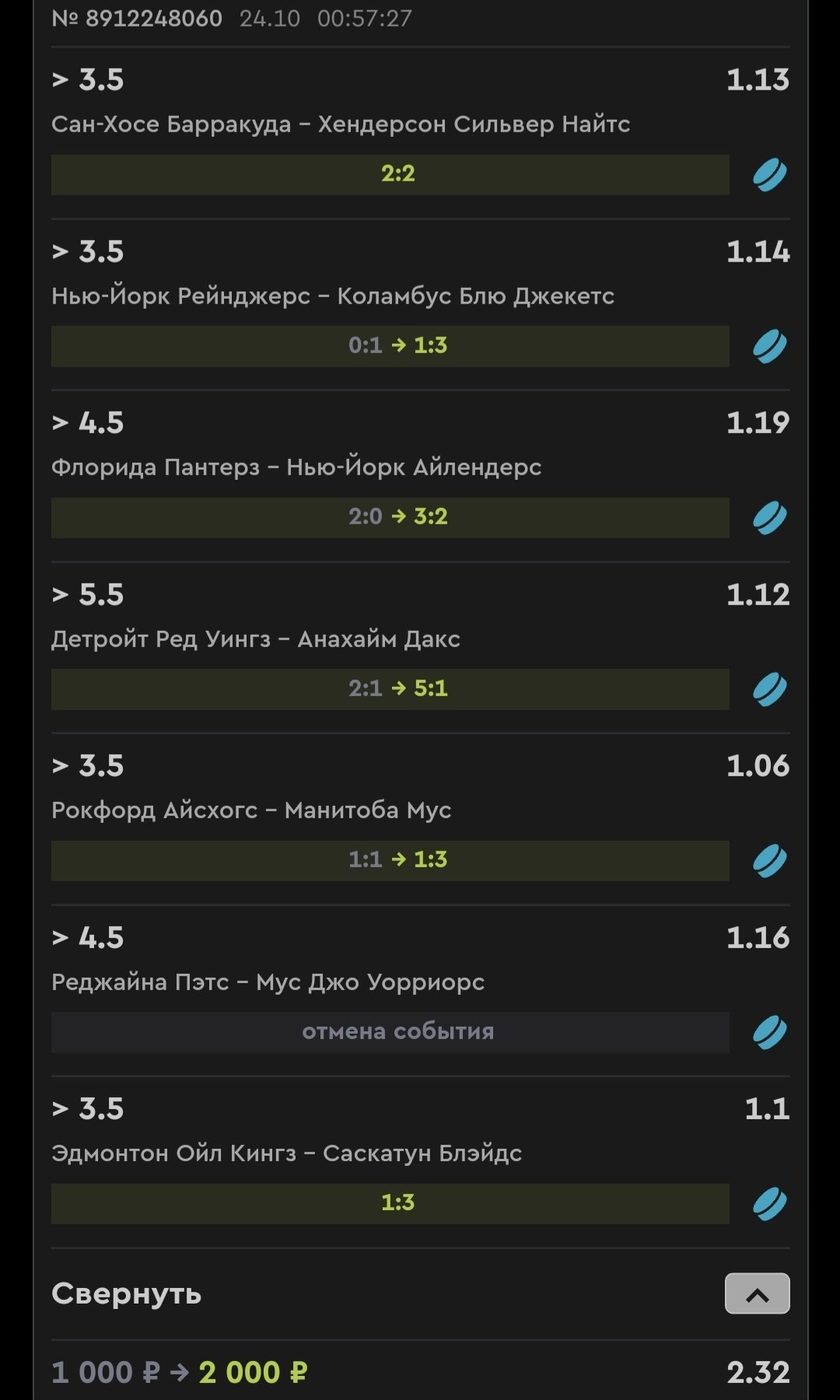Open Детройт Ред Уингз – Анахайм Дакс match
840x1400 pixels.
tap(256, 639)
